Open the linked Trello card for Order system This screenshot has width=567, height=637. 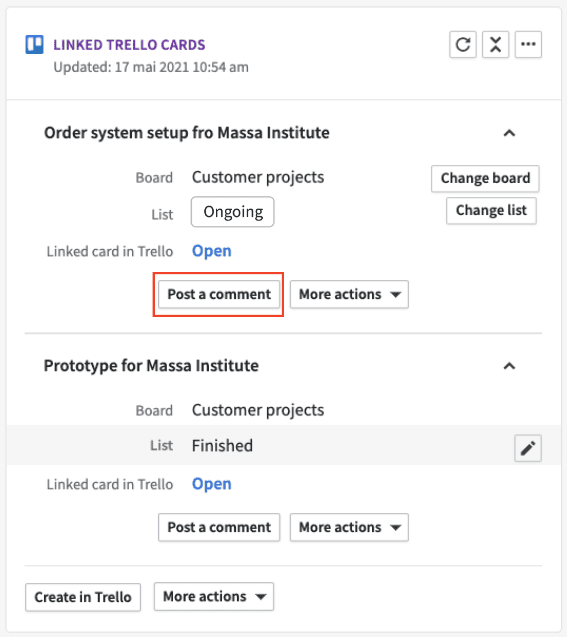click(x=212, y=251)
